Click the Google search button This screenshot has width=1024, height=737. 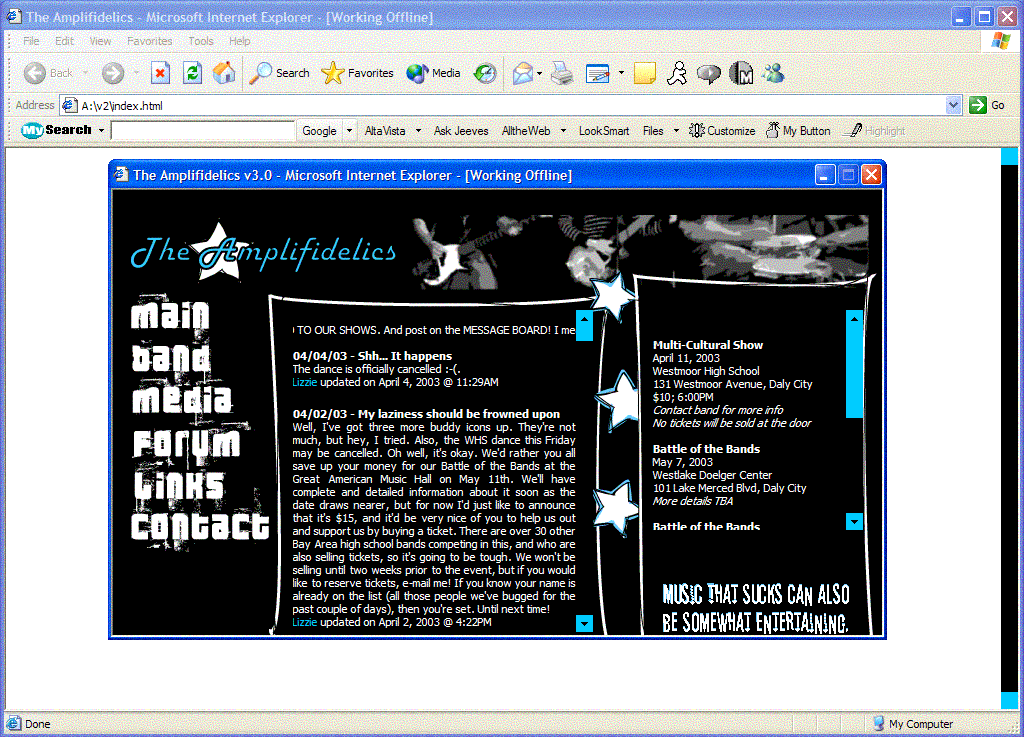pyautogui.click(x=319, y=131)
